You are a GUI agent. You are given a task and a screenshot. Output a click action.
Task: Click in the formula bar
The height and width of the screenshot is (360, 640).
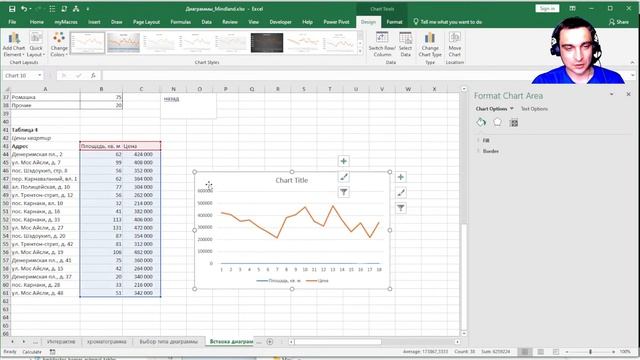tap(316, 76)
